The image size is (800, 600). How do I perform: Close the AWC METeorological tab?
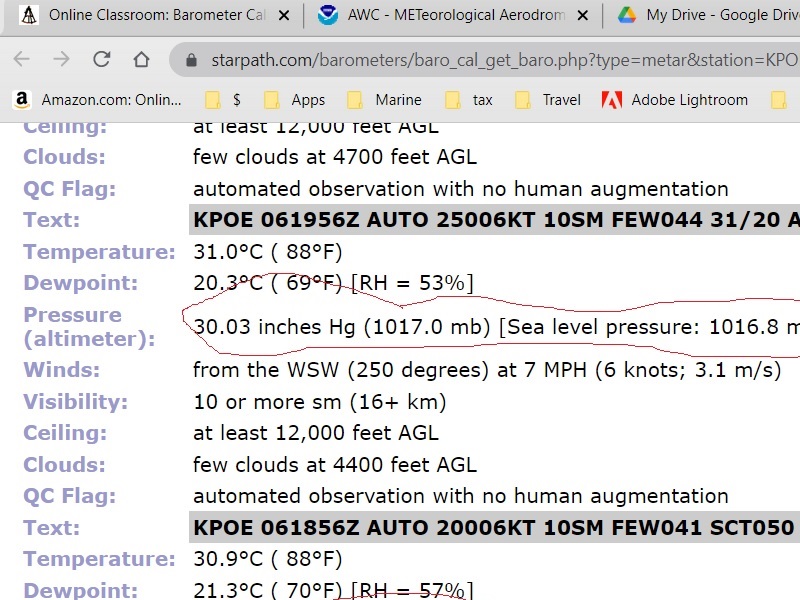tap(582, 16)
